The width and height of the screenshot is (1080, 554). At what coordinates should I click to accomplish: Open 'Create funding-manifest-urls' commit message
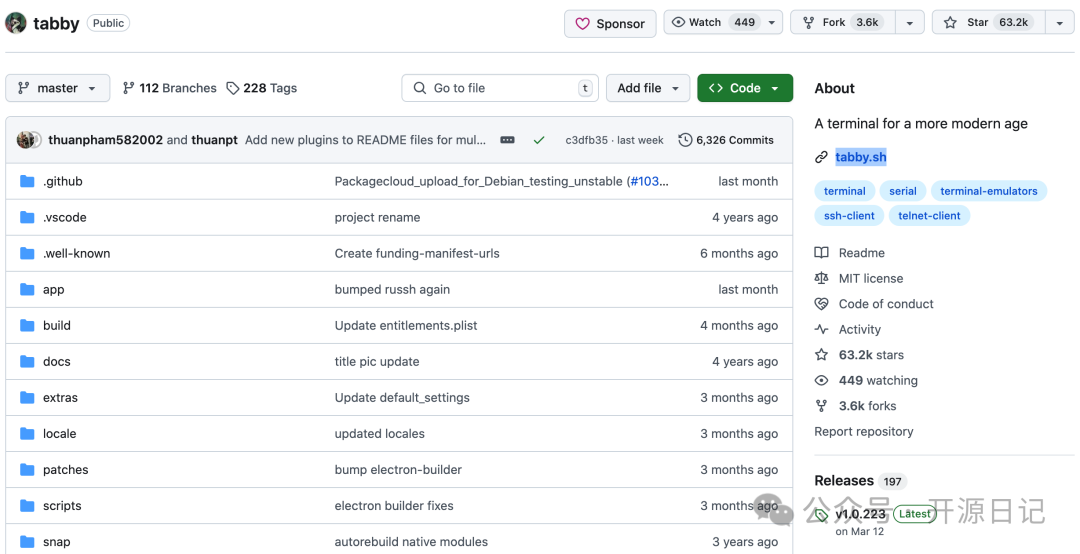(x=417, y=254)
